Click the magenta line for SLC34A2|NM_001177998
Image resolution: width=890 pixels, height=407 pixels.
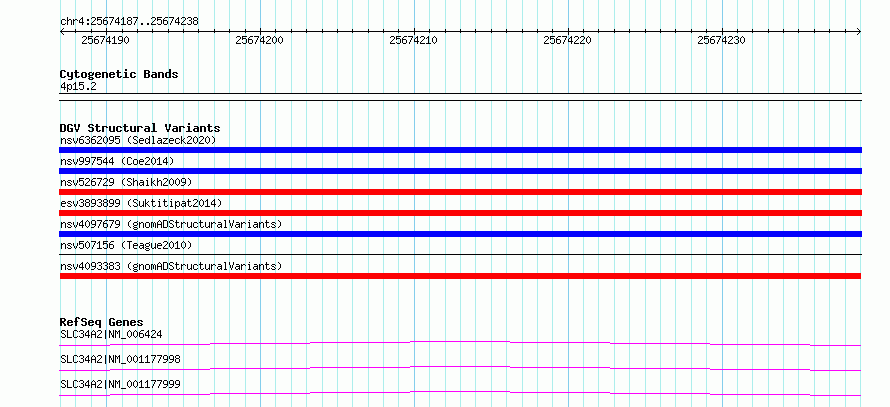click(x=460, y=368)
